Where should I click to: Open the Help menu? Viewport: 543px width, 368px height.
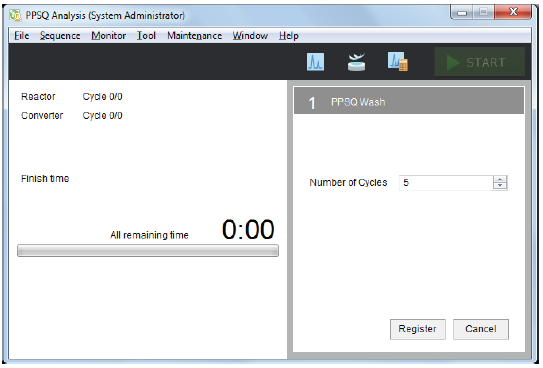[x=288, y=35]
